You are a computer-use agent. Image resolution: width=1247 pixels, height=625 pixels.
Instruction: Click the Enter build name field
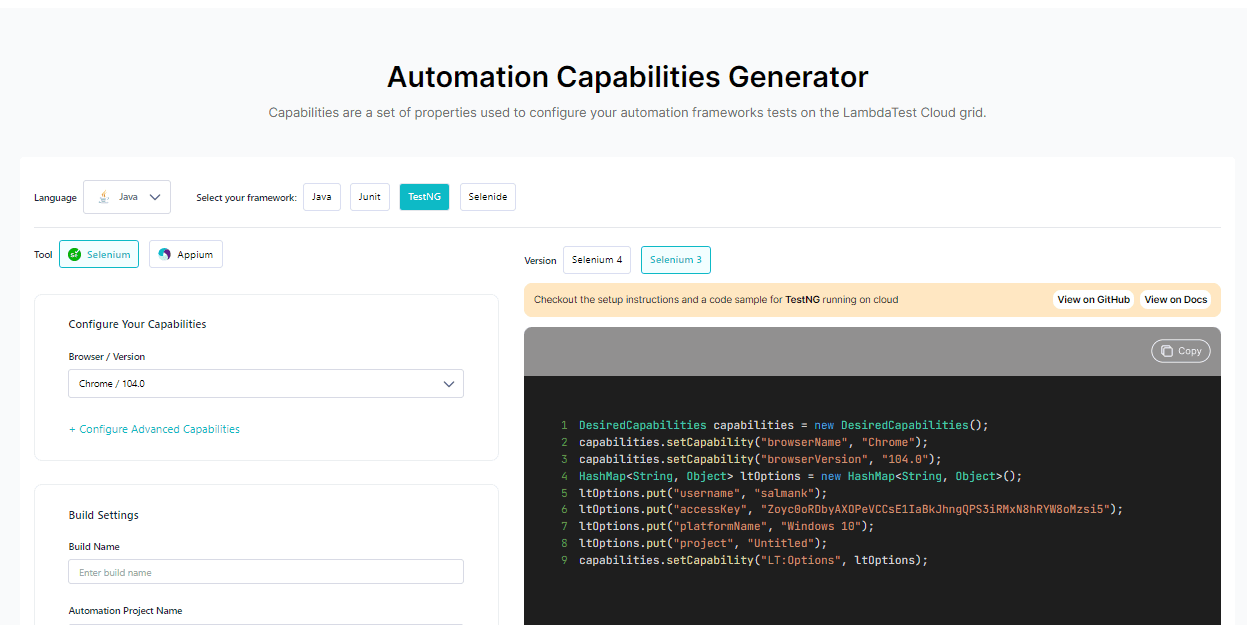[x=265, y=571]
